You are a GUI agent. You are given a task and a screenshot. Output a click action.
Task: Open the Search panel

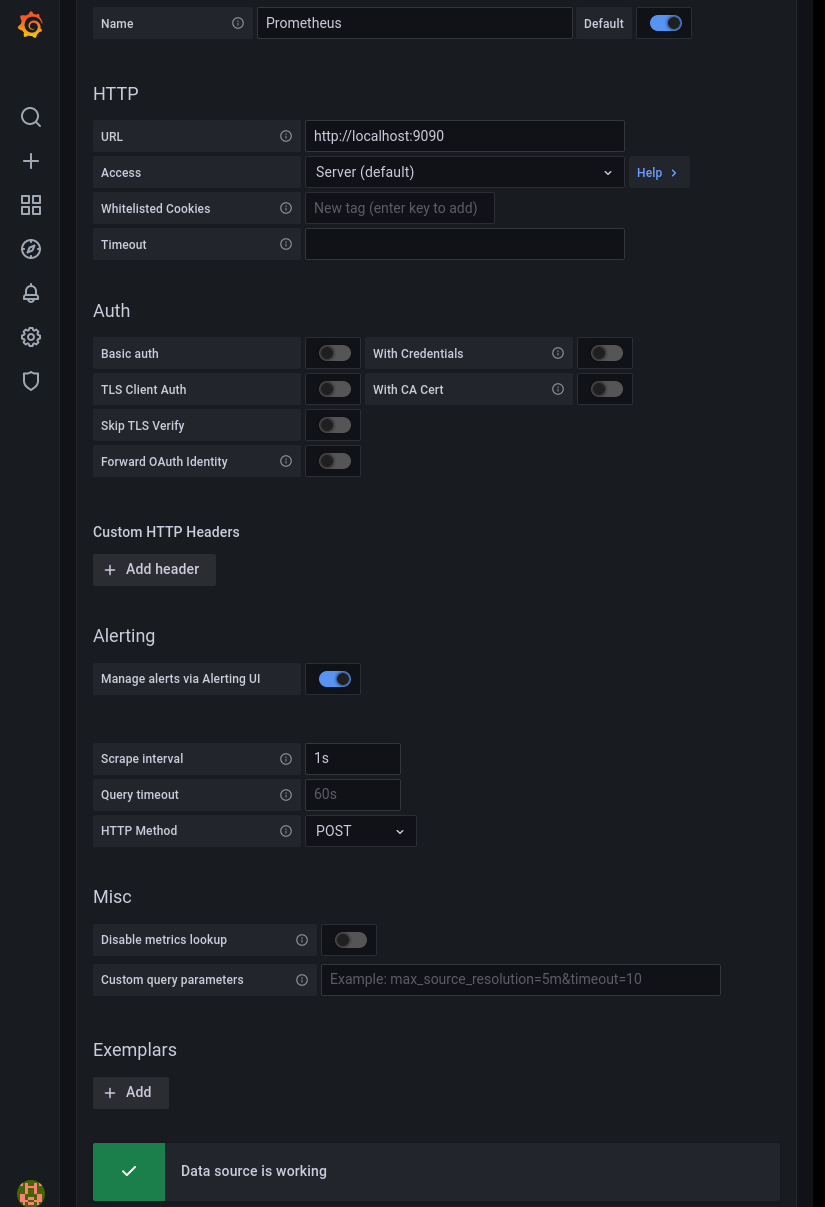[x=30, y=117]
